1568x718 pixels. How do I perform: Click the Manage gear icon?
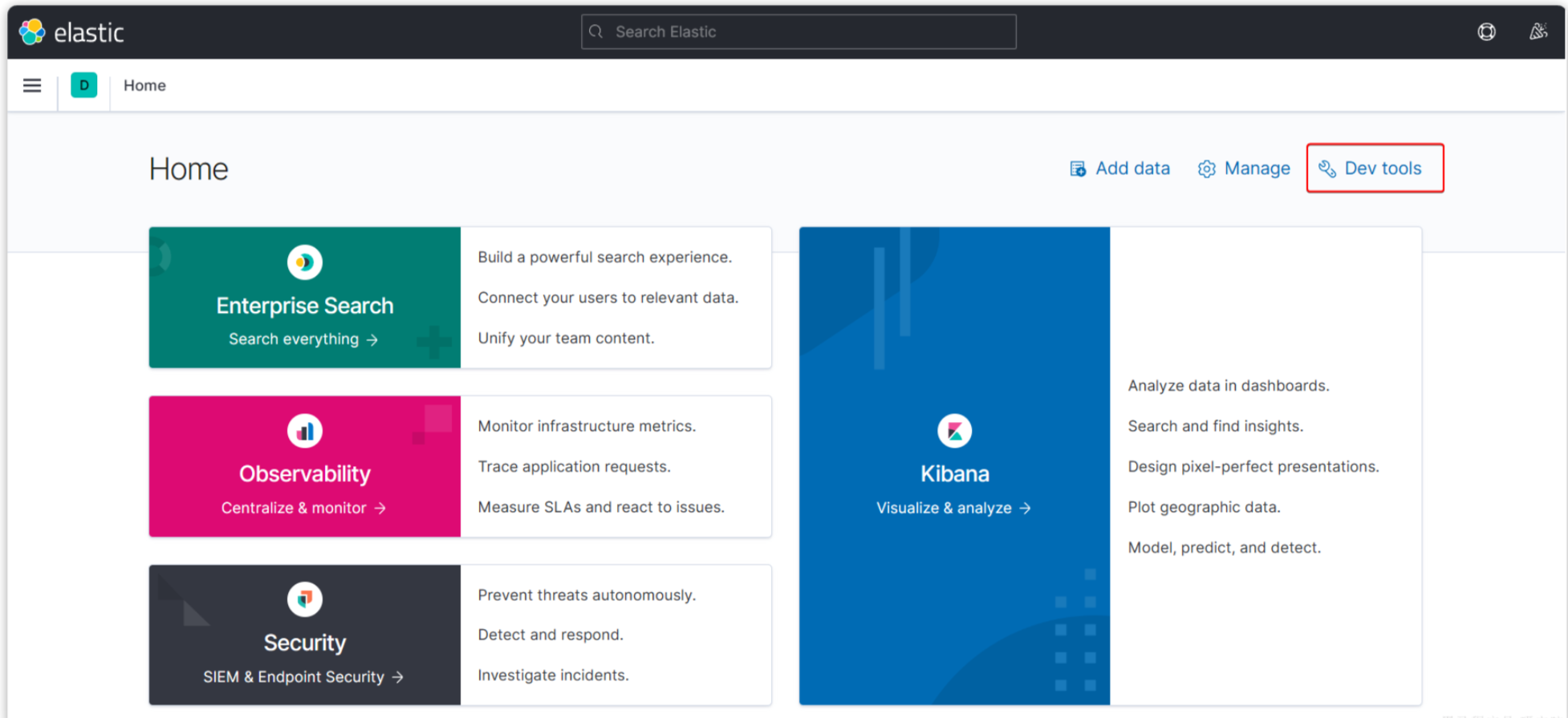click(x=1206, y=168)
